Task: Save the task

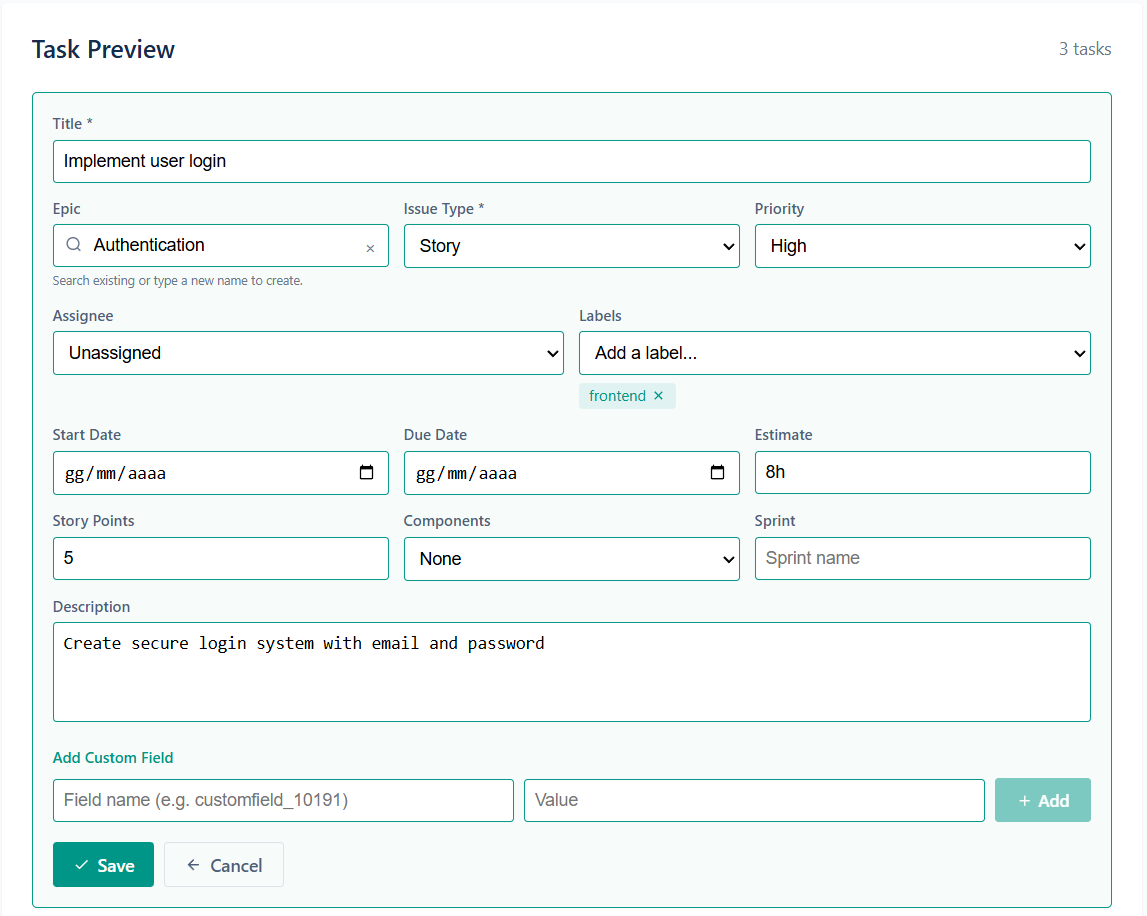Action: 103,865
